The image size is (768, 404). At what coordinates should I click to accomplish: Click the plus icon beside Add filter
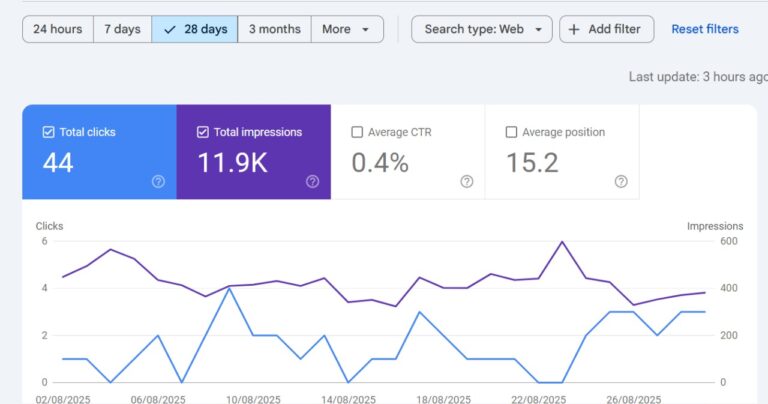coord(574,29)
